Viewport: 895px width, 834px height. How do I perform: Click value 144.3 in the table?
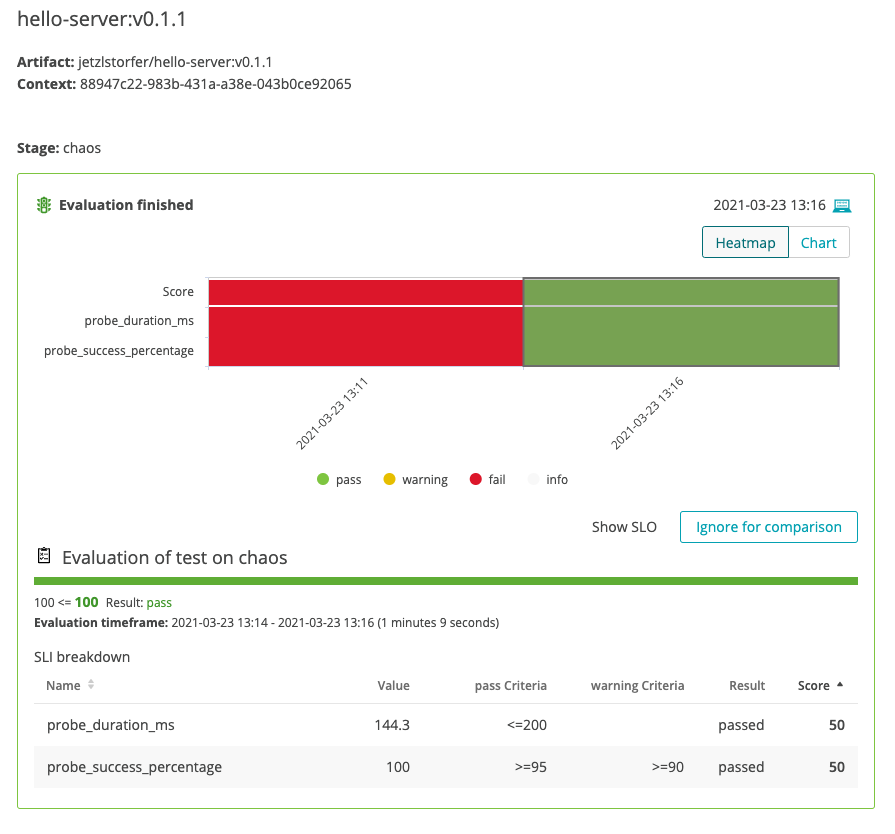point(392,725)
